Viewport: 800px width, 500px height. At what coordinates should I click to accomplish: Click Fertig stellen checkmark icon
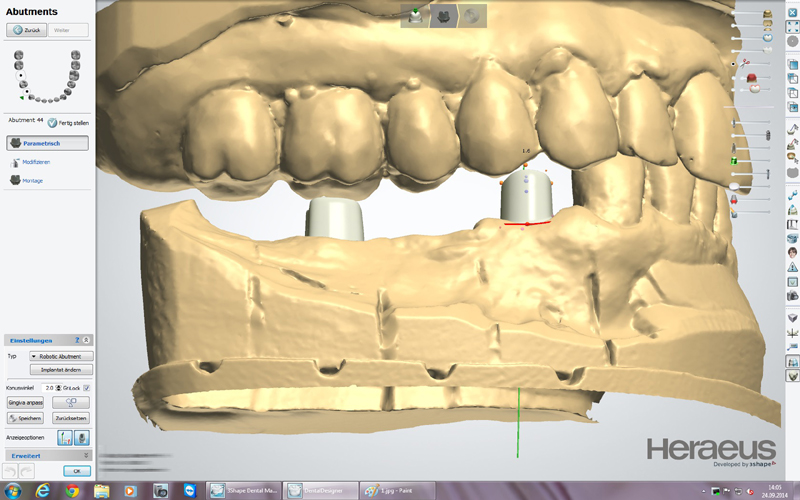coord(52,122)
